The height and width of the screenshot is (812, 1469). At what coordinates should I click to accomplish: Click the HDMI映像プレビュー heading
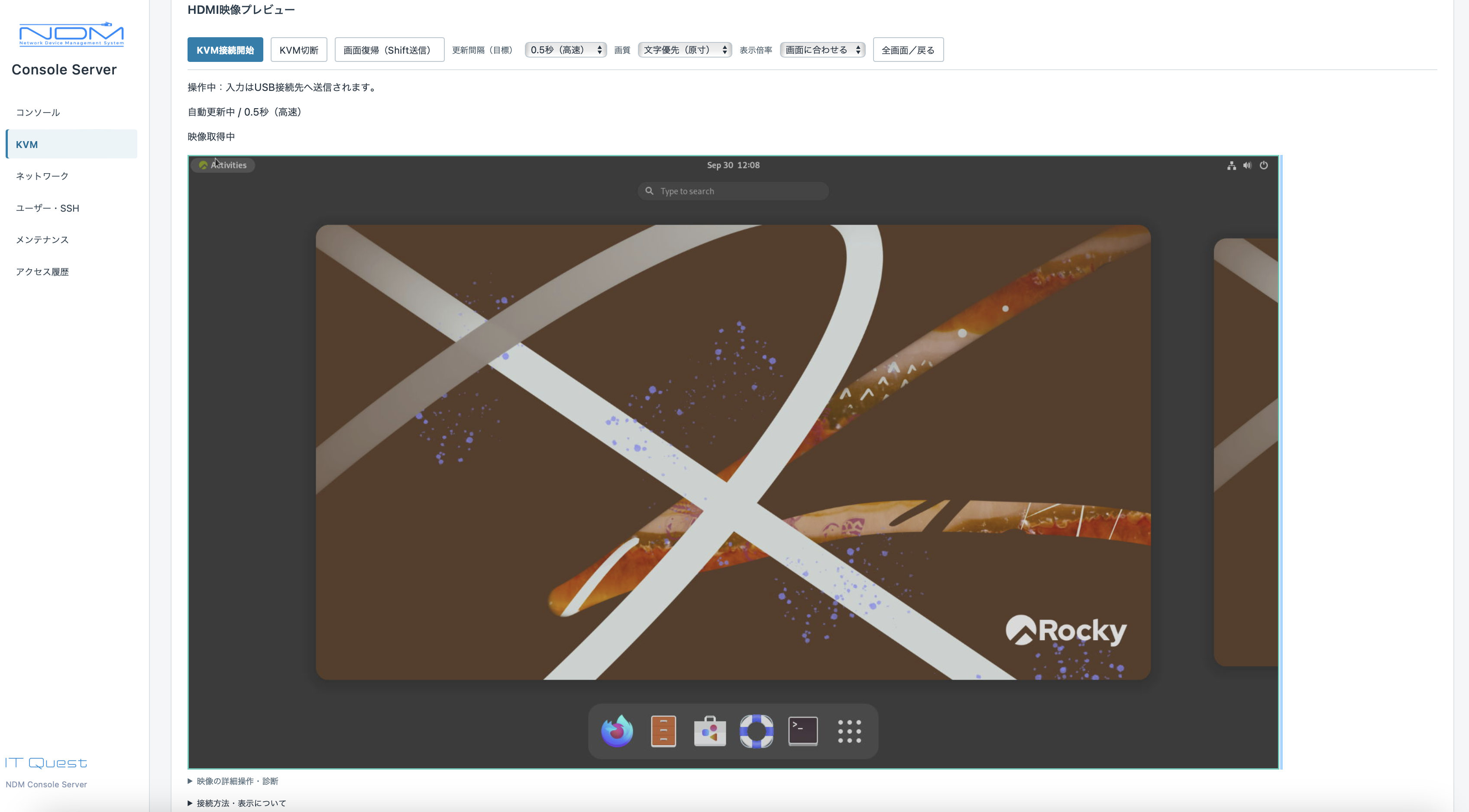[x=241, y=10]
